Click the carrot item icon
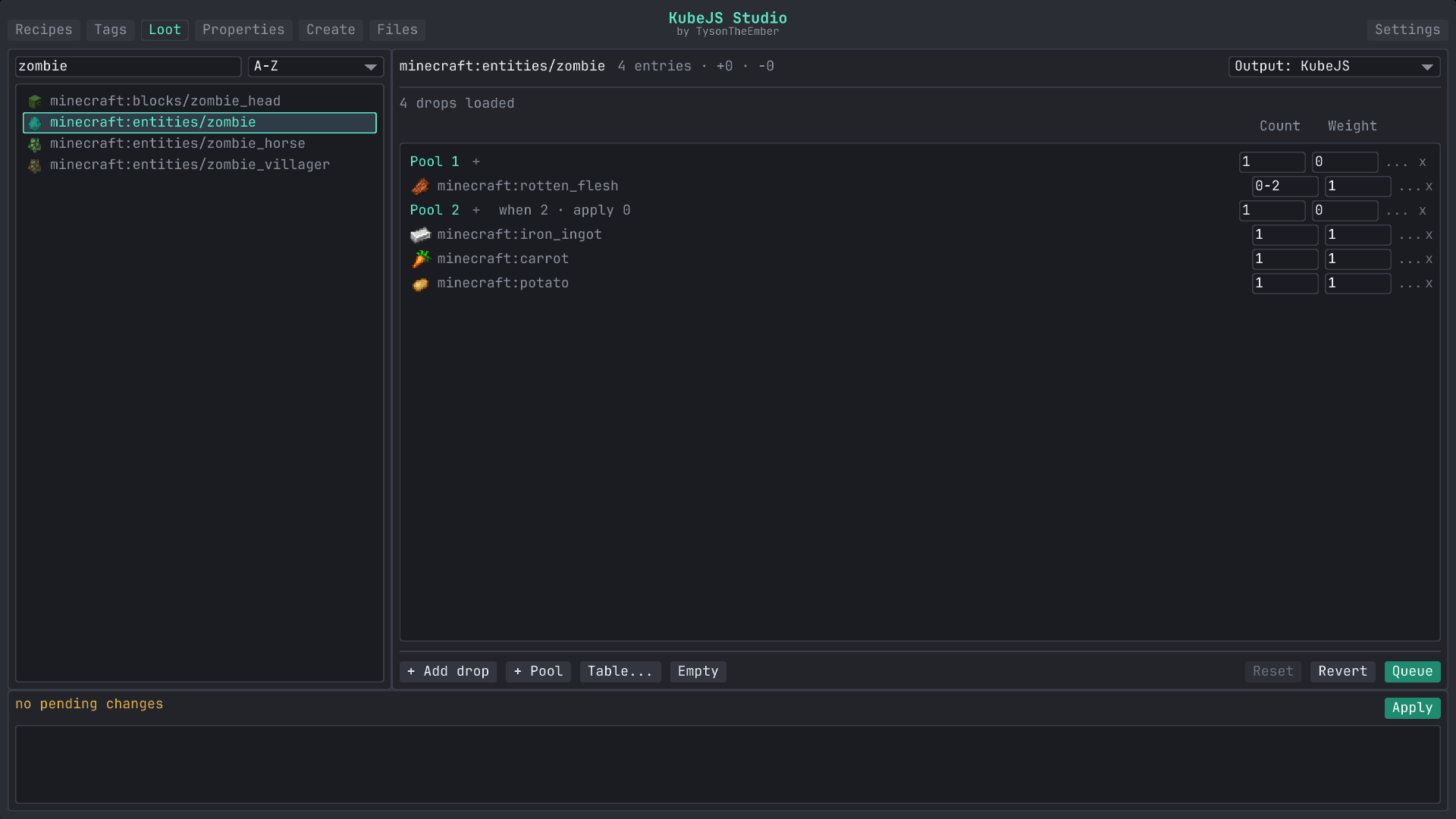The height and width of the screenshot is (819, 1456). [420, 259]
